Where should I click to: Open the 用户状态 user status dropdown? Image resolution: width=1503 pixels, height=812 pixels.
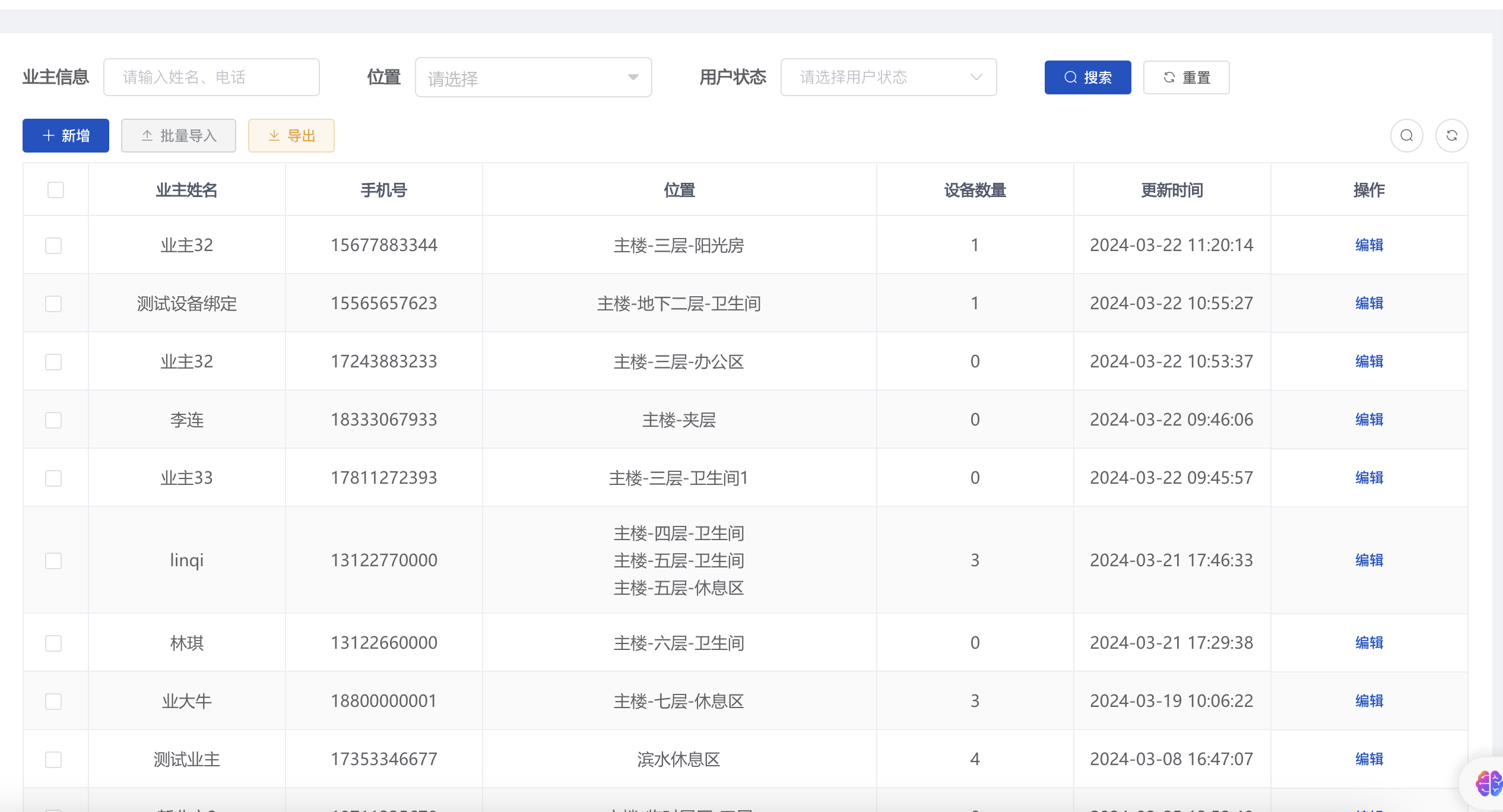pos(888,77)
